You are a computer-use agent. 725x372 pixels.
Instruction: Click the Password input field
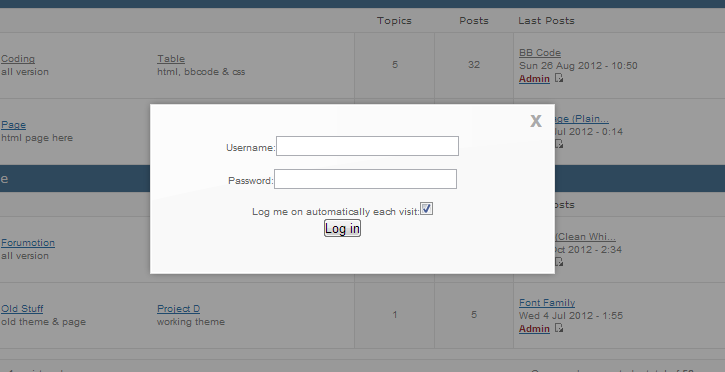(x=365, y=179)
